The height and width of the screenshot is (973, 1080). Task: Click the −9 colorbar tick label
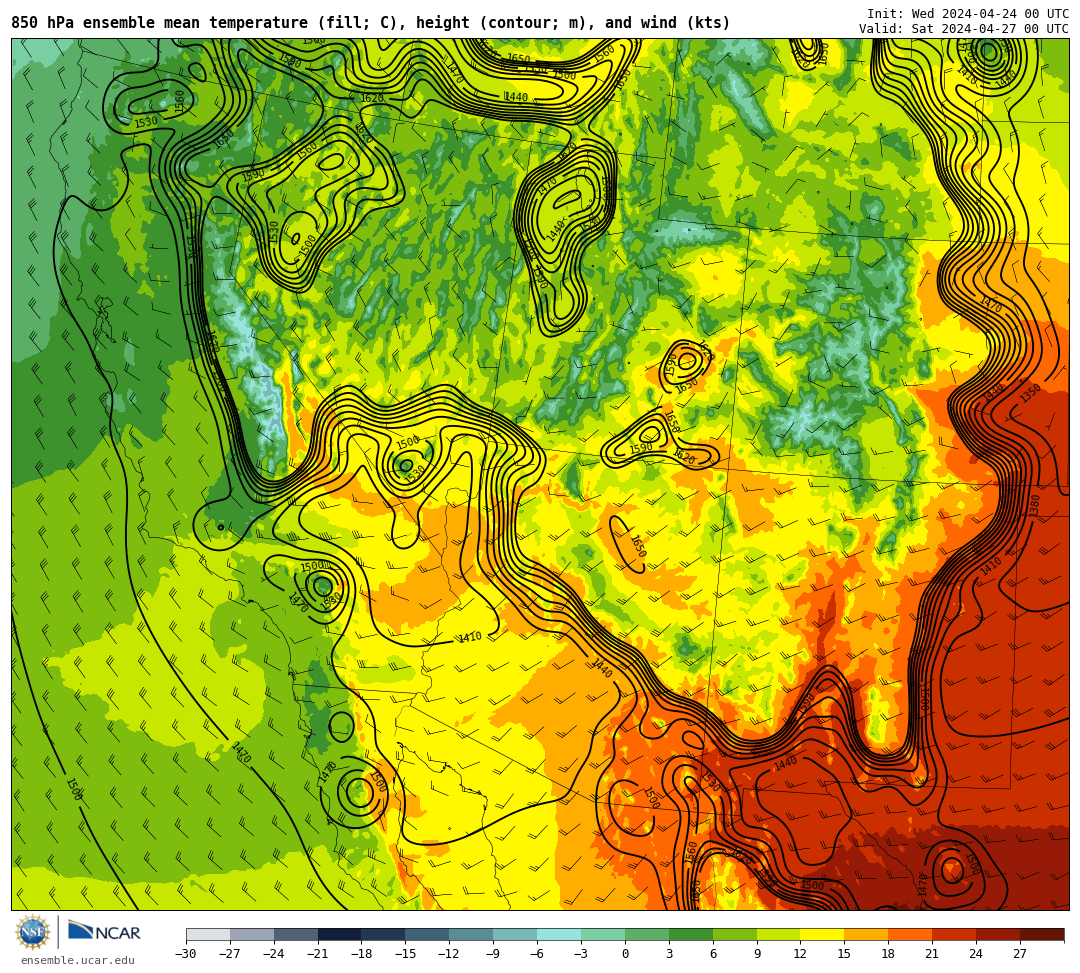(493, 954)
